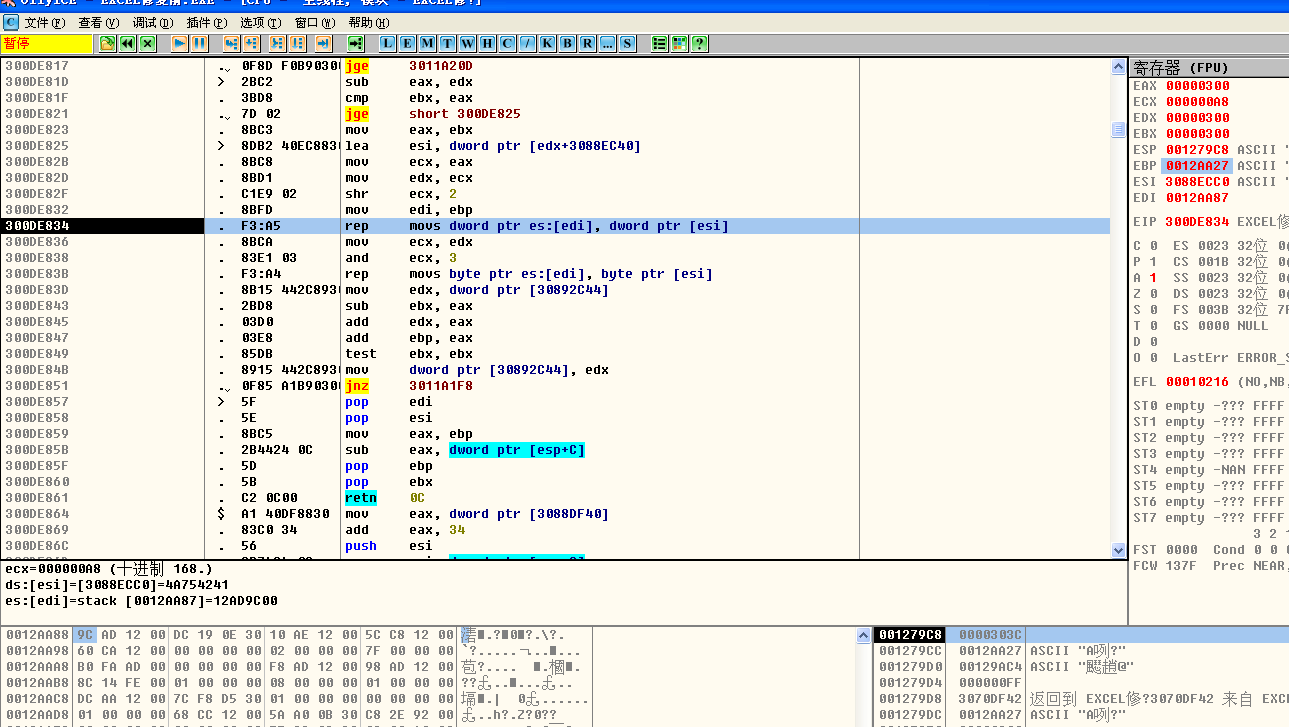The width and height of the screenshot is (1289, 727).
Task: Select stack address 001279C8 entry
Action: 908,635
